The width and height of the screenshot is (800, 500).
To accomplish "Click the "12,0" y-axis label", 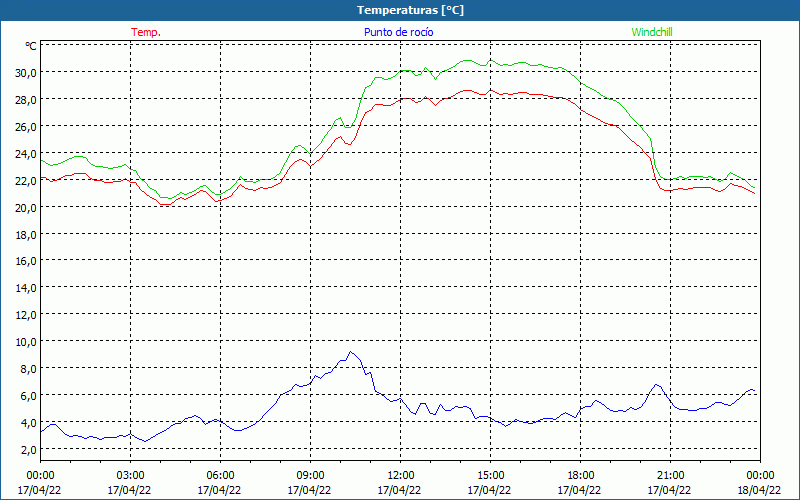I will click(x=26, y=315).
